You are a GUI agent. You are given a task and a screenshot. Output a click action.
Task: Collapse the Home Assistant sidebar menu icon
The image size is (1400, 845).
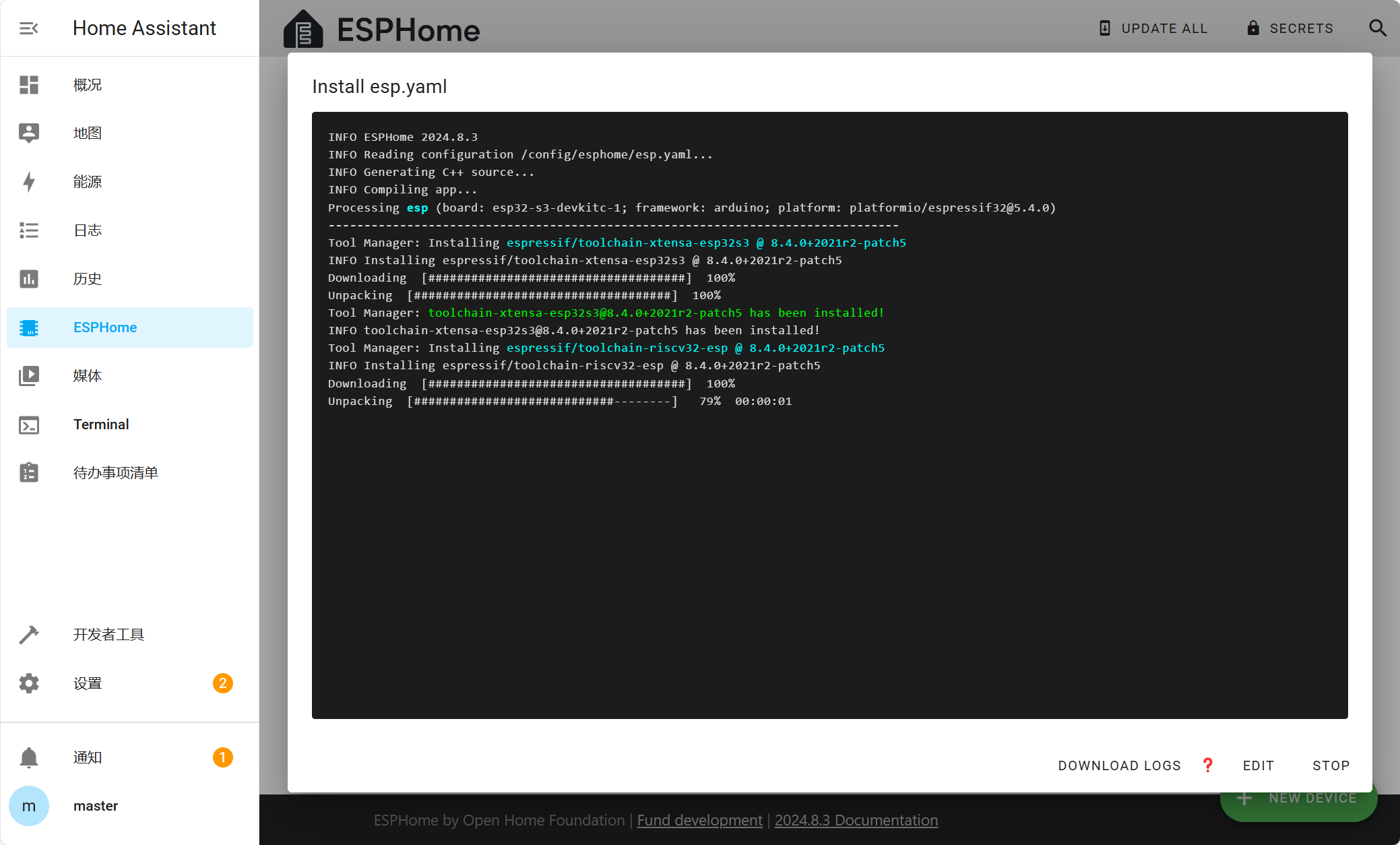[28, 28]
